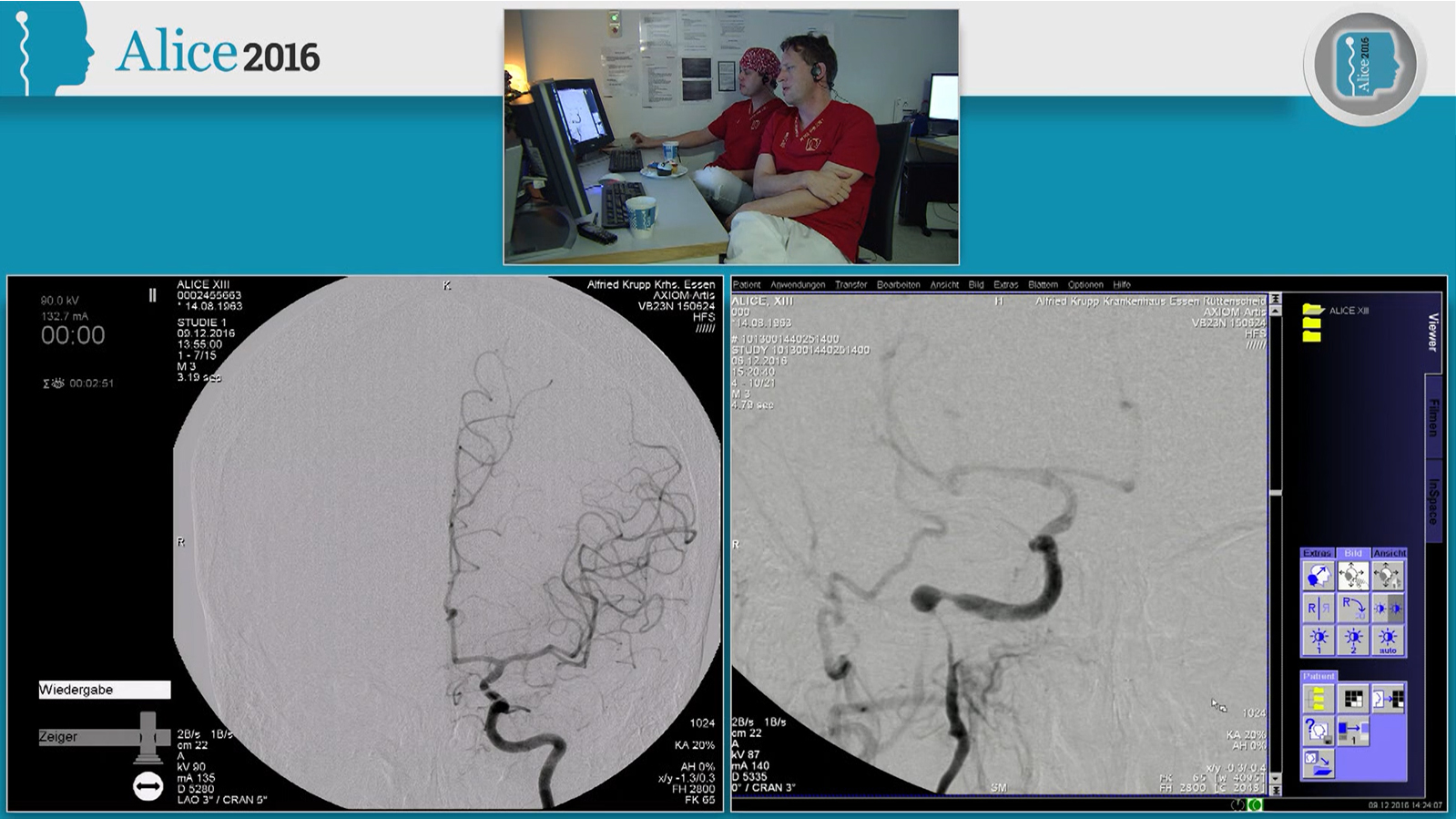Apply window brightness preset 2 sun icon

[x=1353, y=640]
